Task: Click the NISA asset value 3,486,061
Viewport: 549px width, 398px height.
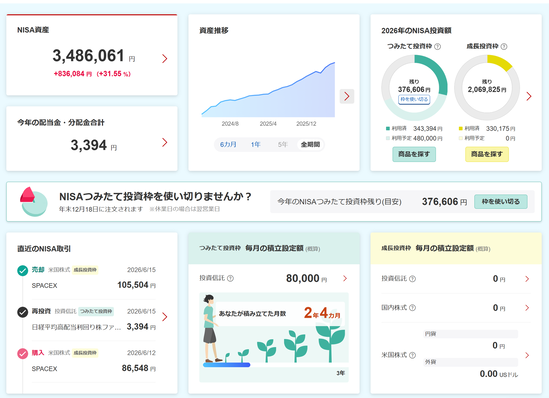Action: (88, 56)
